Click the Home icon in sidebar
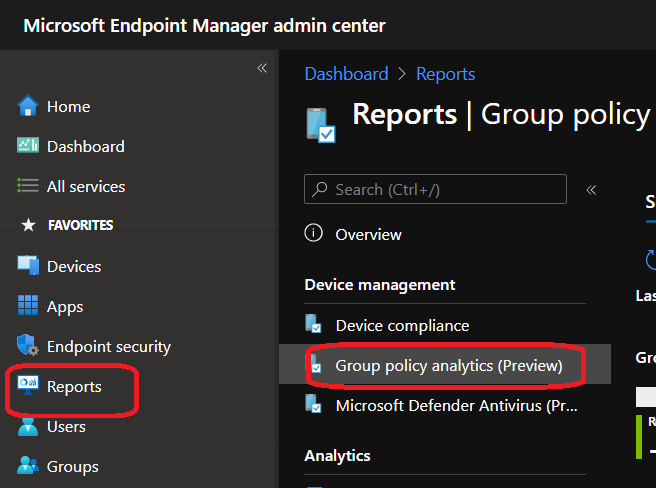656x488 pixels. (27, 107)
